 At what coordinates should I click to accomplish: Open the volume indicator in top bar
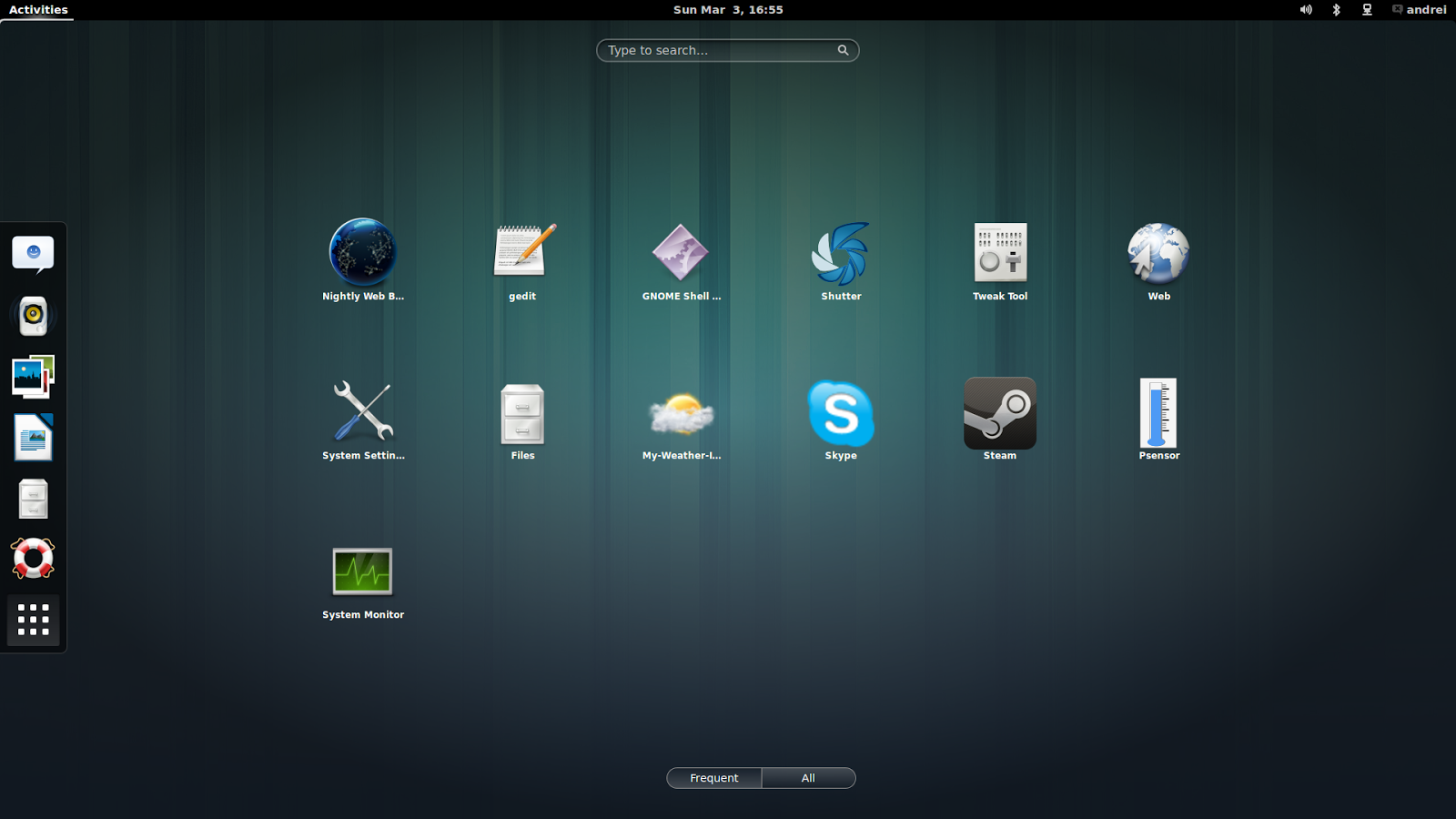1306,10
